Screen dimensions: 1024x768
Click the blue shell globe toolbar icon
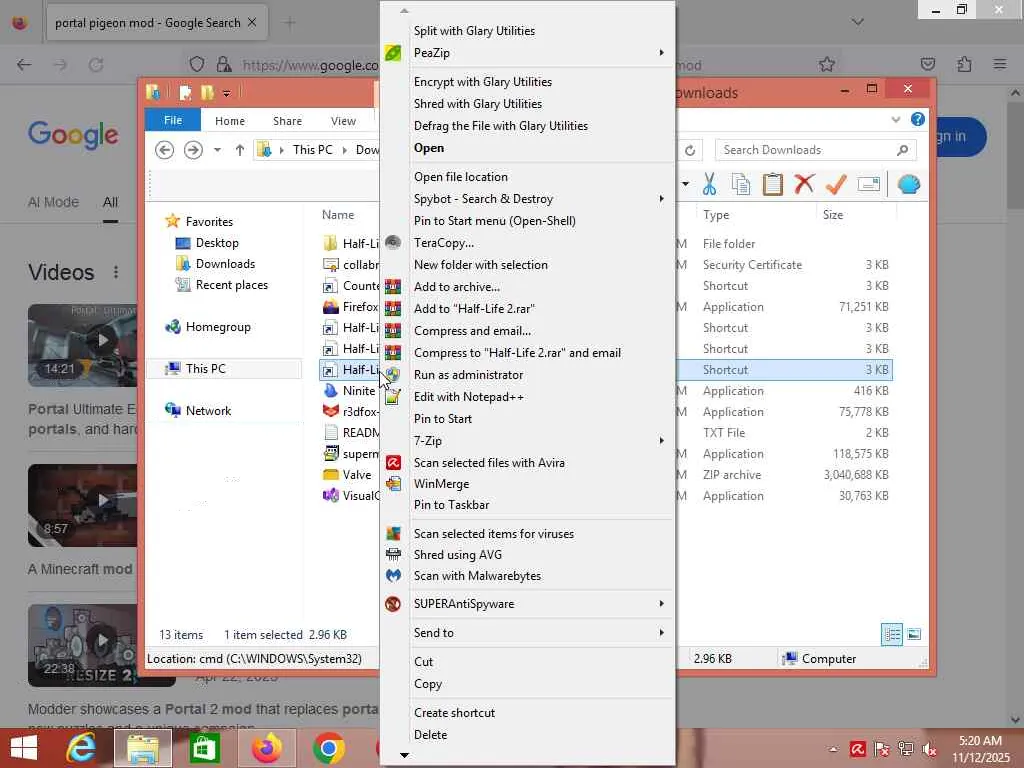908,185
